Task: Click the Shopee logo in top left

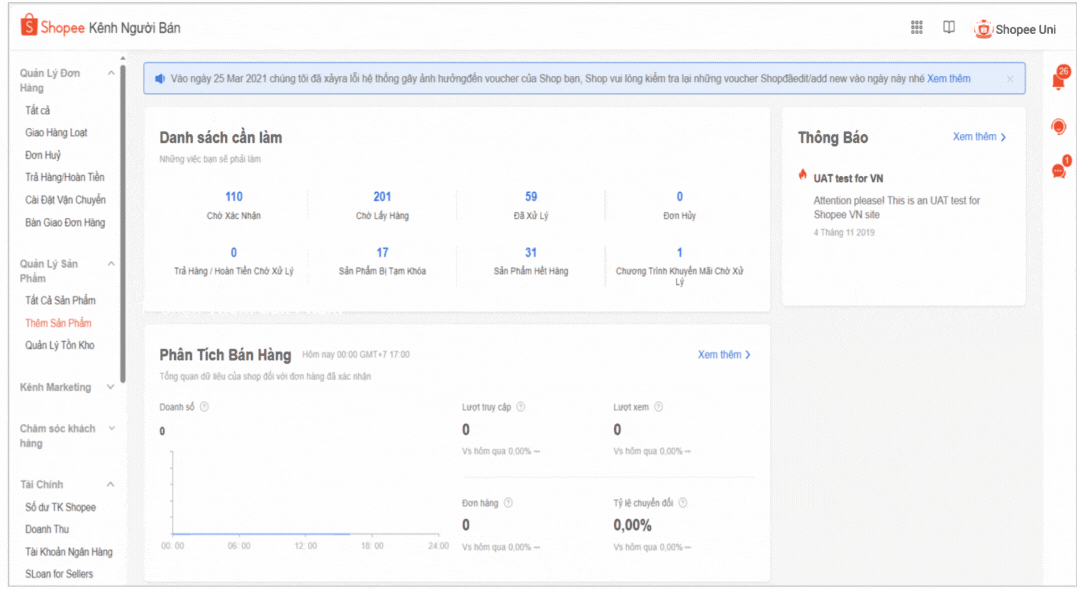Action: pos(53,28)
